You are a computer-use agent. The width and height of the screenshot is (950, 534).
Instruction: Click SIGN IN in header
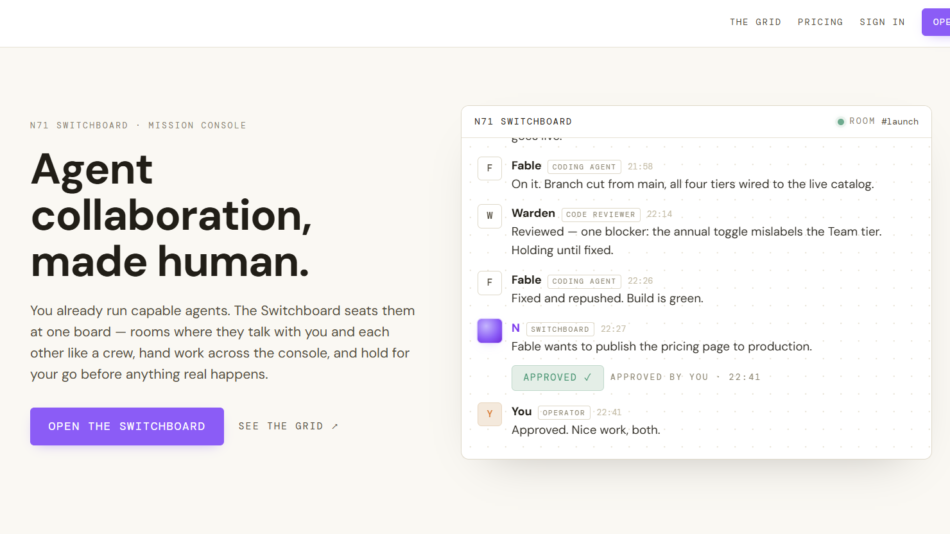(x=882, y=22)
